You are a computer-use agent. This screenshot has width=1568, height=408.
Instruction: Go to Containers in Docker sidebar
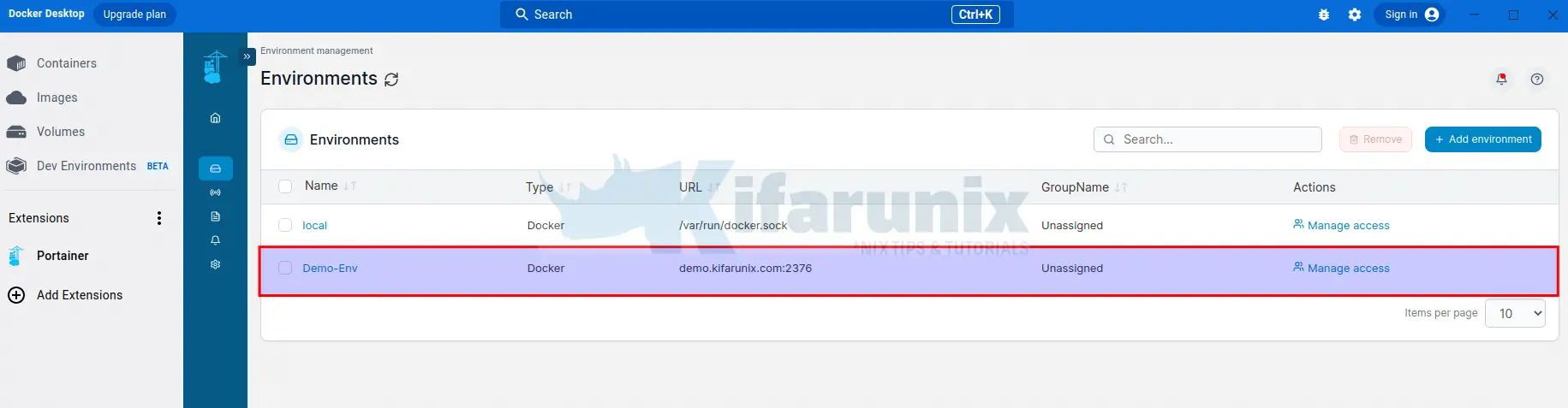(x=66, y=63)
